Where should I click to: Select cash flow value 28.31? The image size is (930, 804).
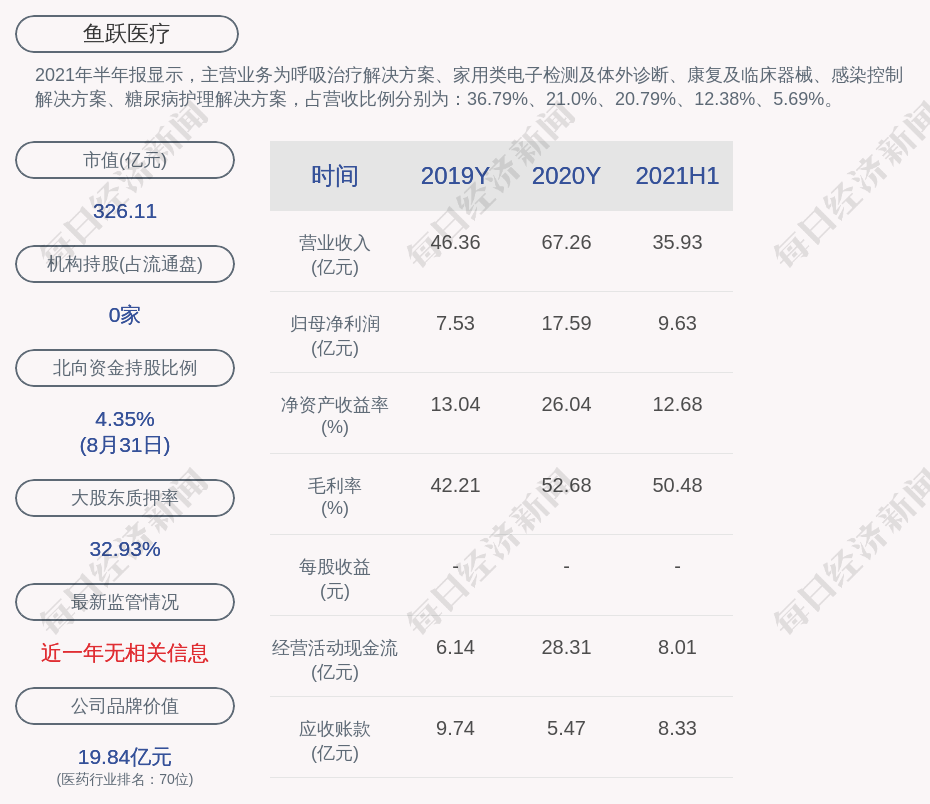pyautogui.click(x=566, y=647)
